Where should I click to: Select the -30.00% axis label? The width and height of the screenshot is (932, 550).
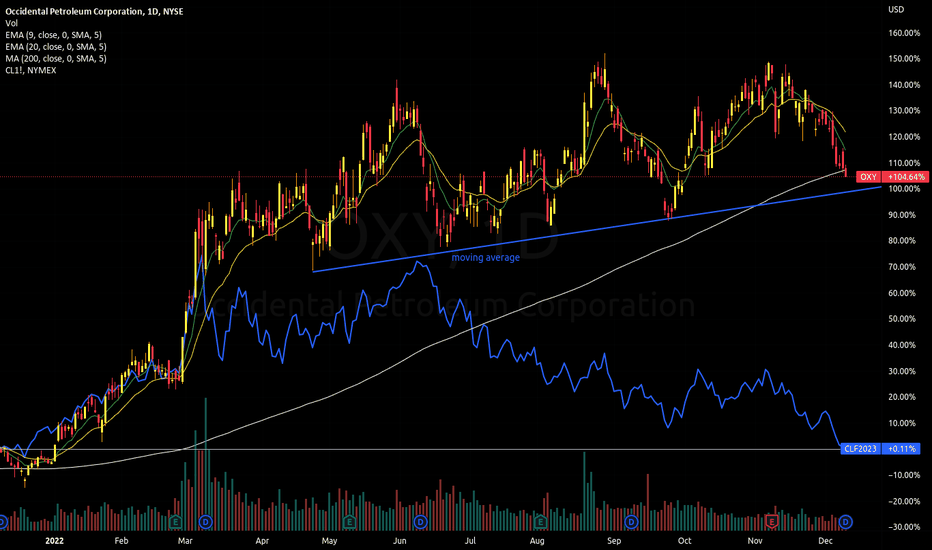click(x=904, y=527)
